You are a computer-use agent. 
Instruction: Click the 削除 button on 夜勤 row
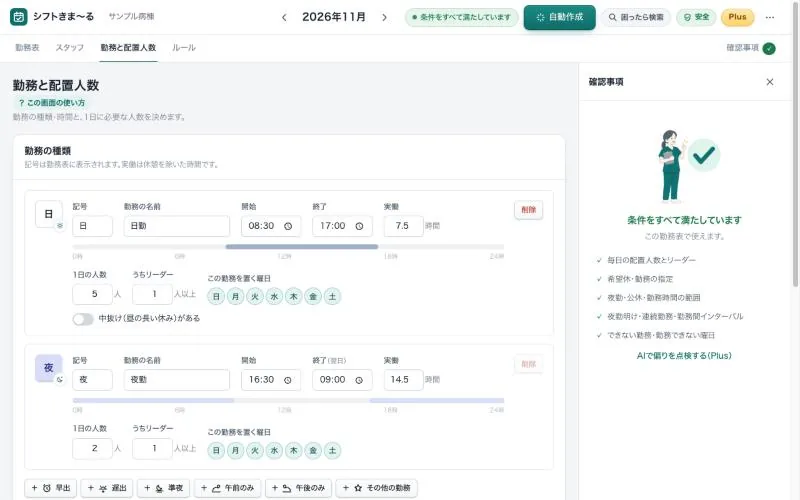coord(529,364)
